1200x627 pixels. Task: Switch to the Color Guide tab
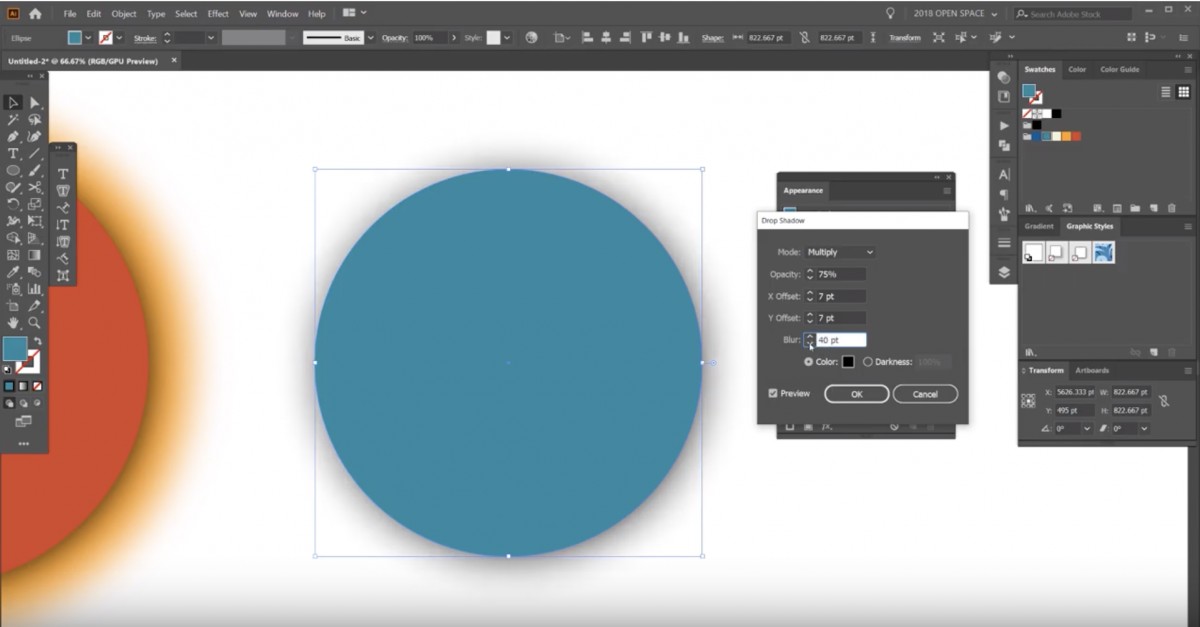[x=1119, y=69]
